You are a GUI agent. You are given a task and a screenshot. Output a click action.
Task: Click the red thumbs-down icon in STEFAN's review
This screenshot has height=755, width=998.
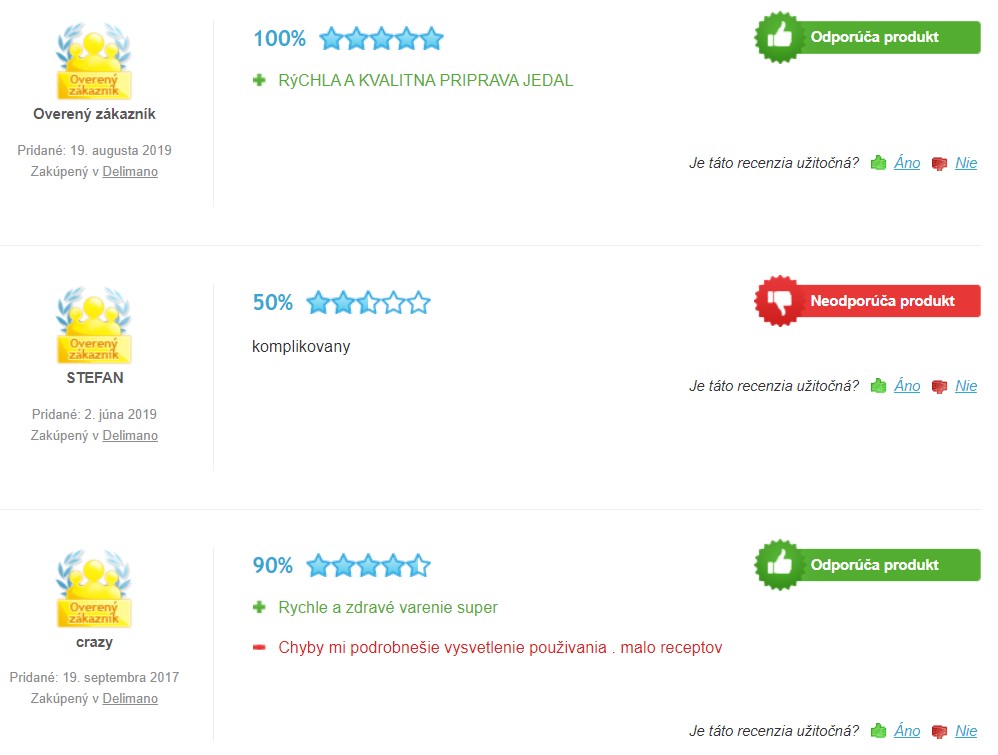939,387
